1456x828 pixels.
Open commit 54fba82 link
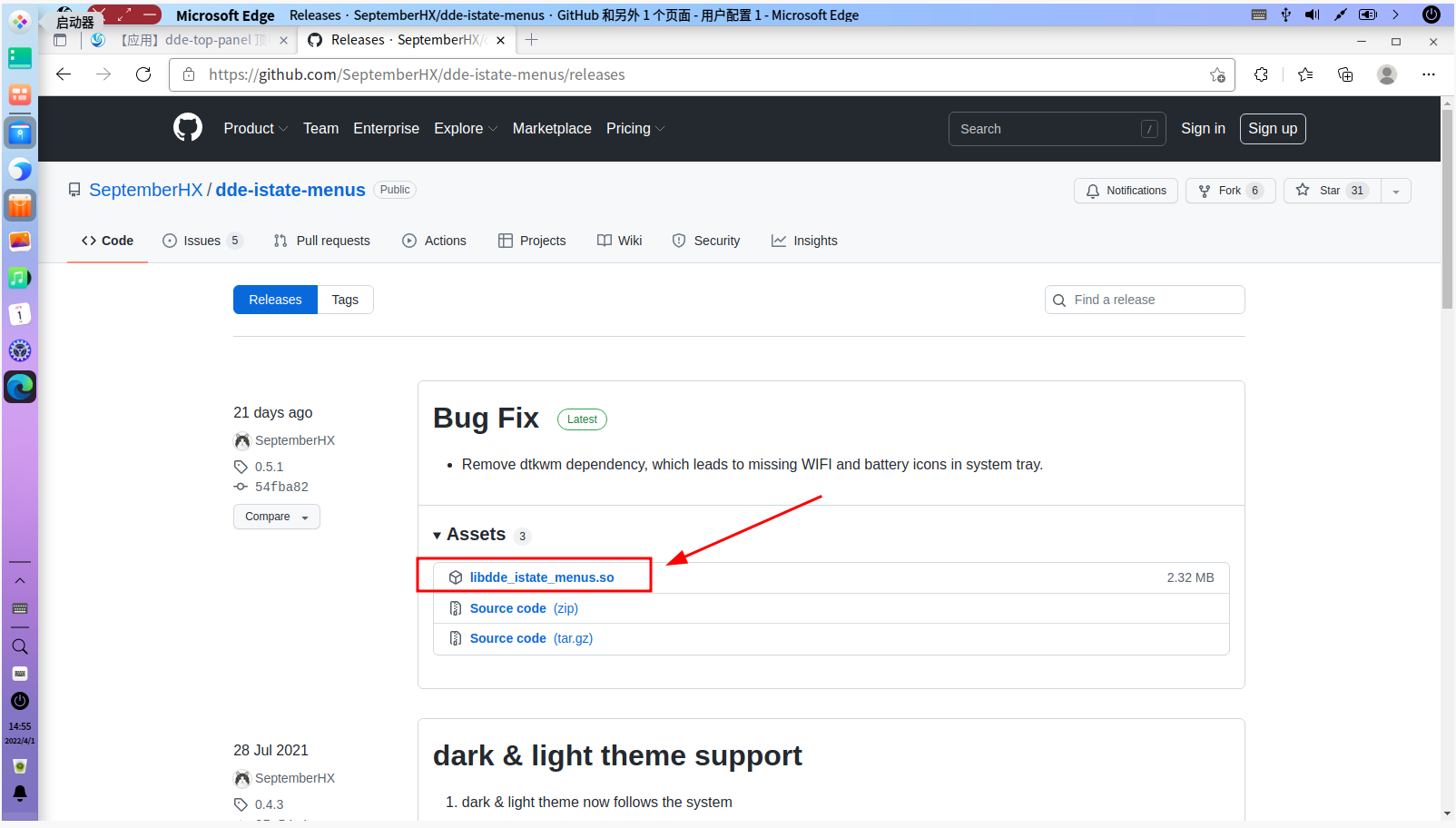click(x=281, y=487)
